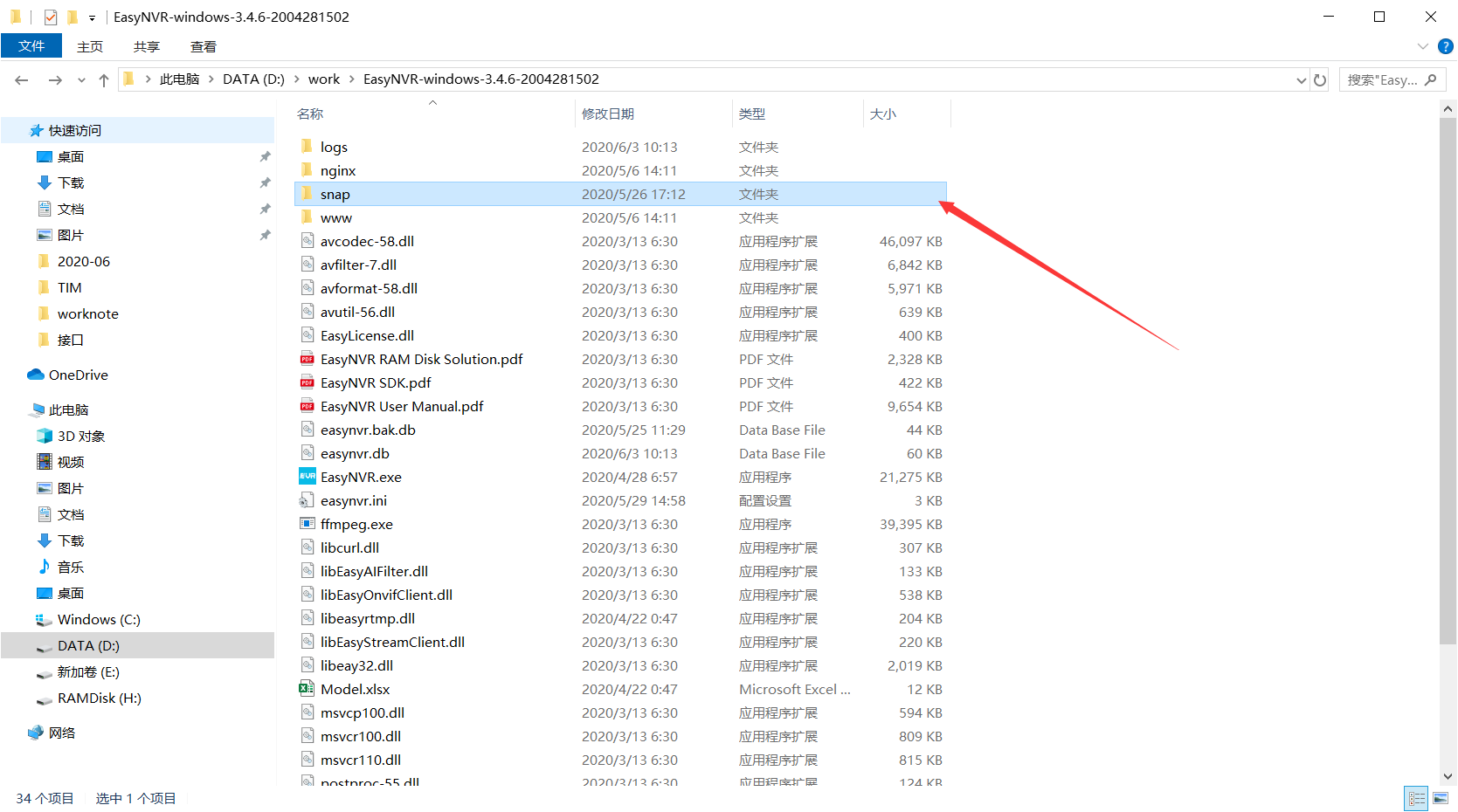
Task: Open the recent locations dropdown
Action: (x=81, y=79)
